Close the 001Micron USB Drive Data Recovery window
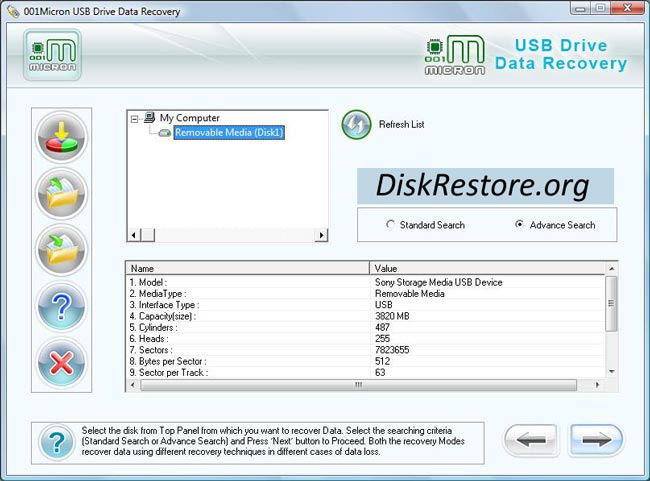 click(x=627, y=8)
